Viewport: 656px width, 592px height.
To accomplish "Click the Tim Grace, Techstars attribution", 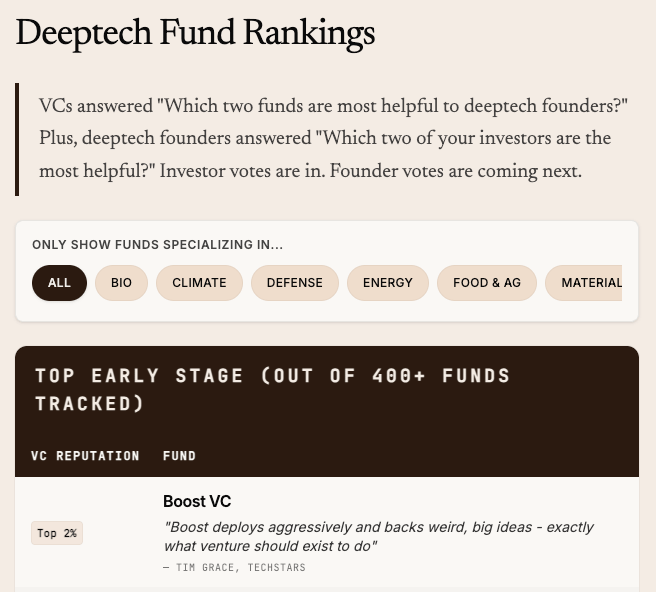I will pos(234,567).
